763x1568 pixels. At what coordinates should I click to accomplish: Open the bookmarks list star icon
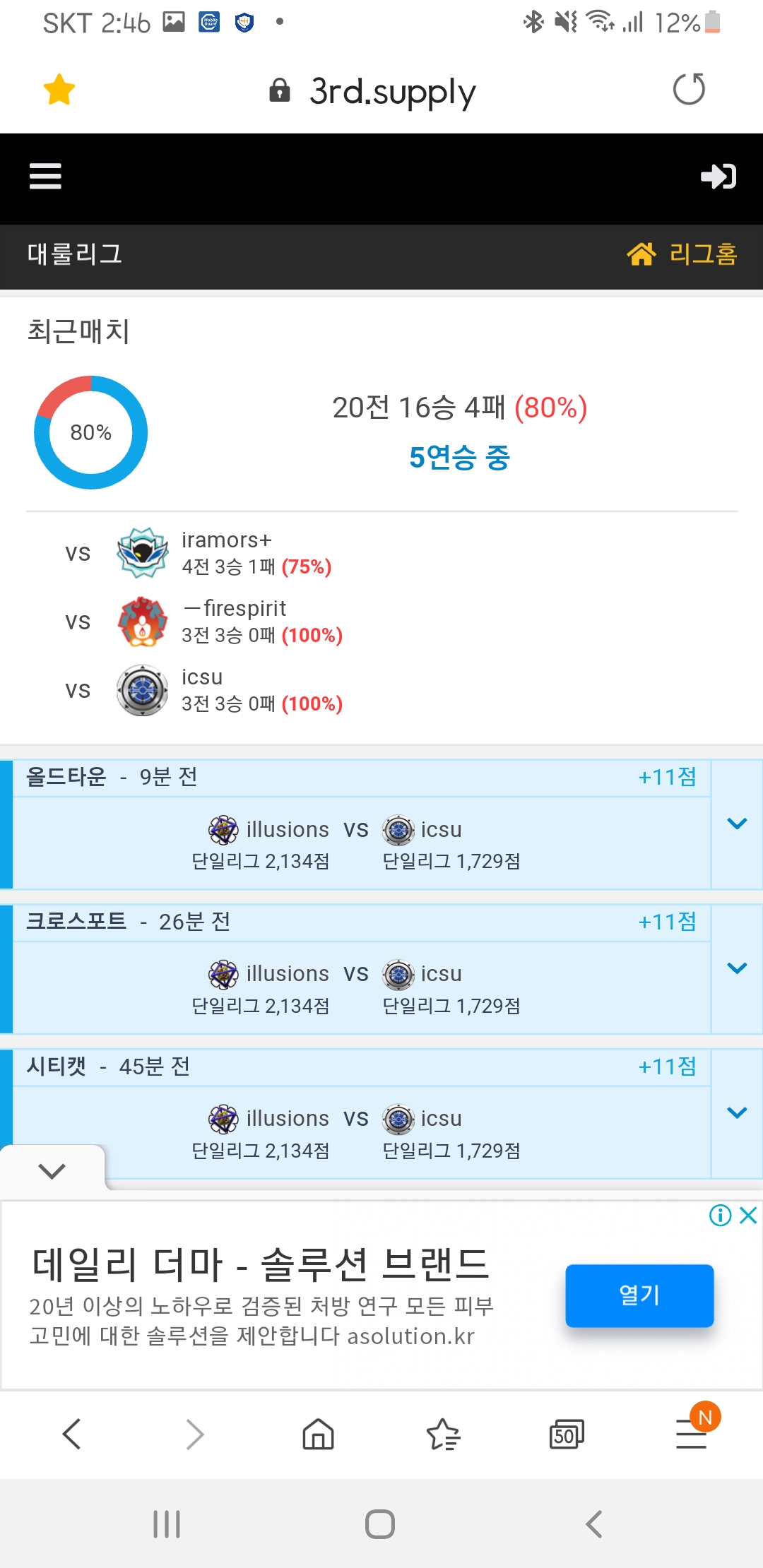point(443,1434)
